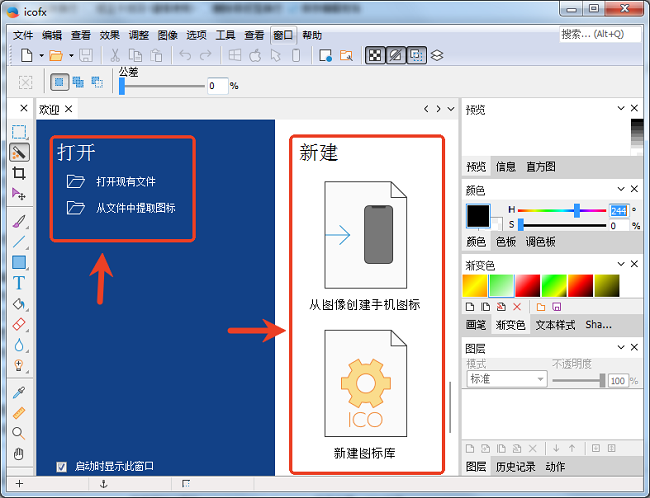
Task: Open the layer blend mode combo box
Action: (507, 379)
